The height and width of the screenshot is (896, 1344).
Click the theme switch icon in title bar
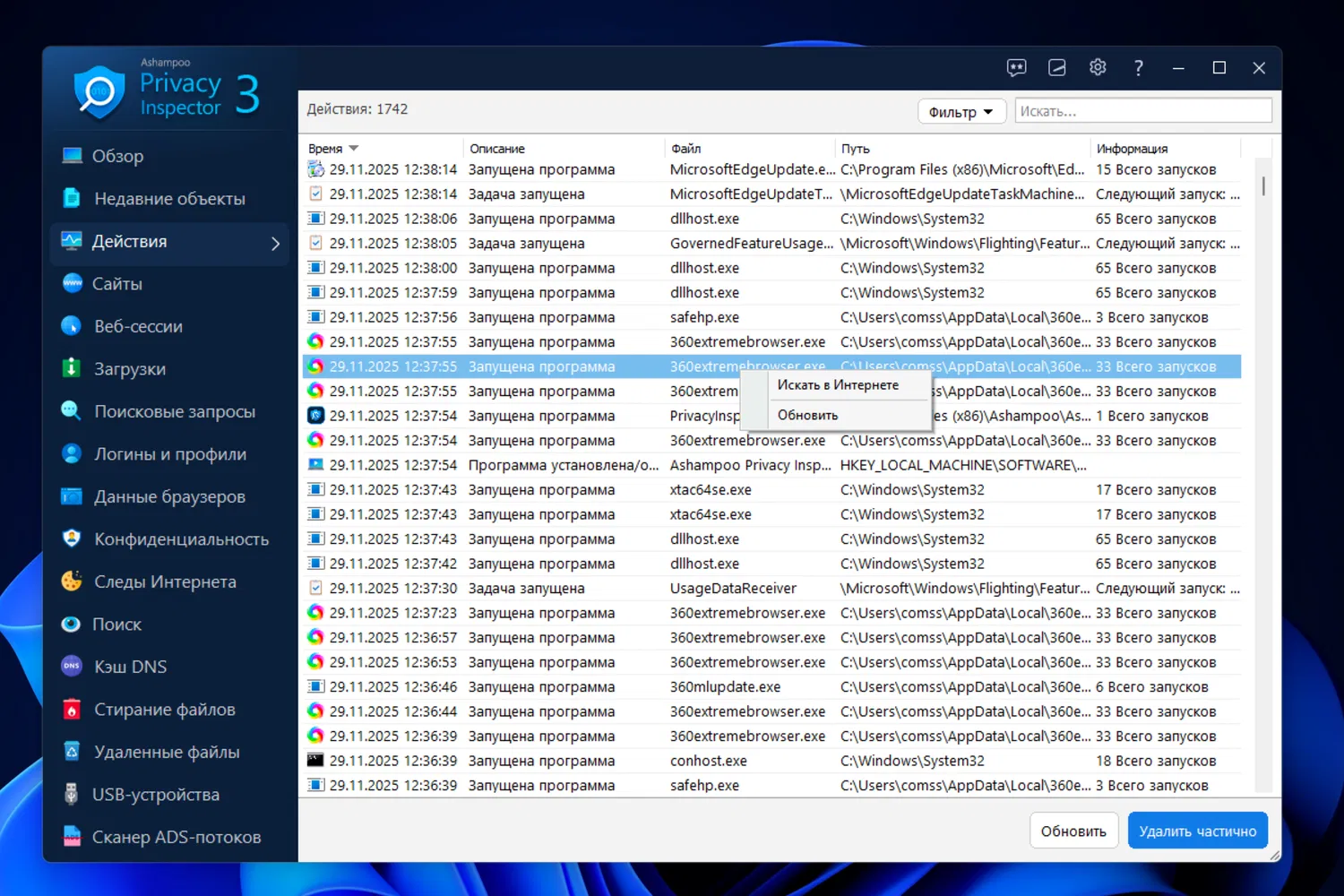(x=1057, y=68)
